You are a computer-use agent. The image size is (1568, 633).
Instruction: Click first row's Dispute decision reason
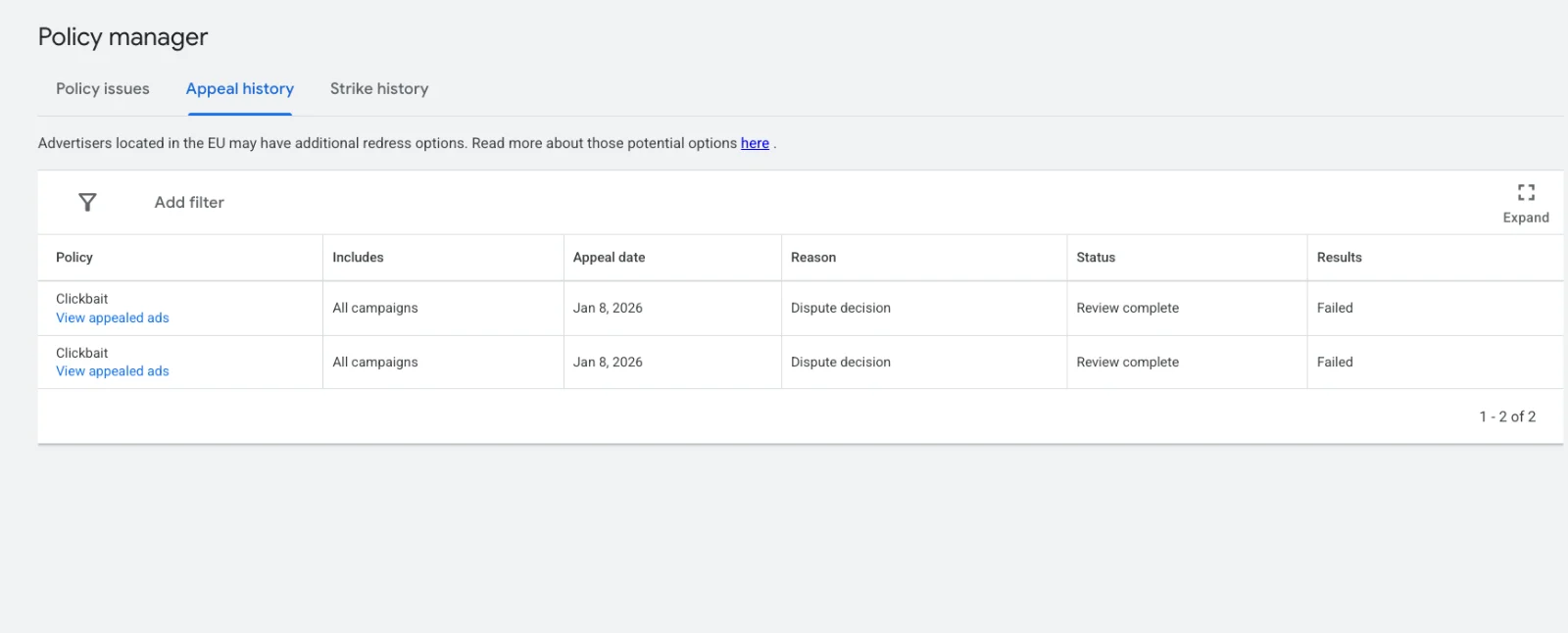841,308
